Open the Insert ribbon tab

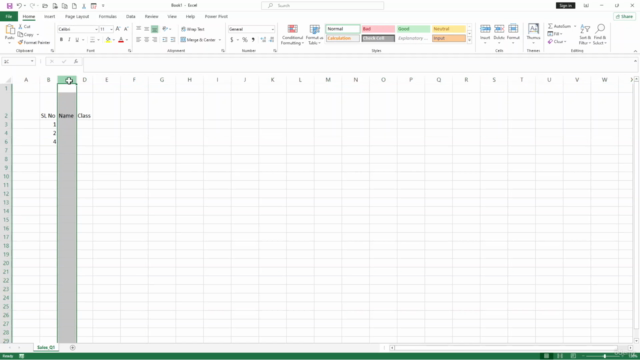click(49, 16)
